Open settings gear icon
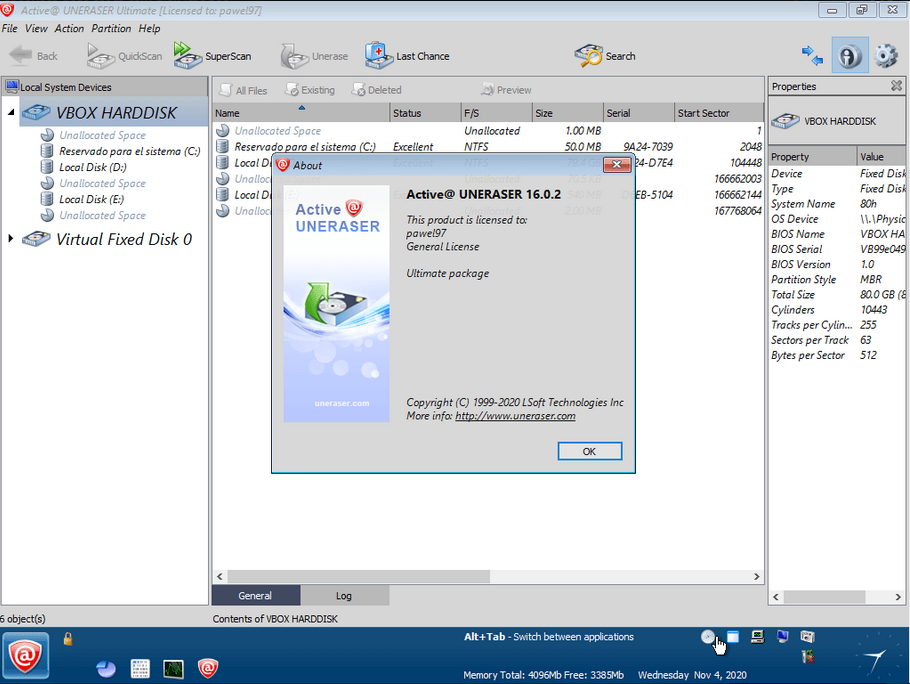The width and height of the screenshot is (910, 684). (886, 56)
